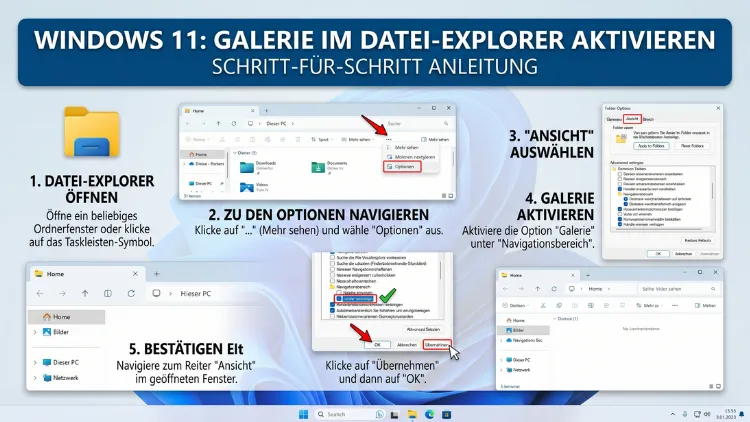
Task: Click the refresh icon in the Hieser PC explorer window
Action: point(131,293)
